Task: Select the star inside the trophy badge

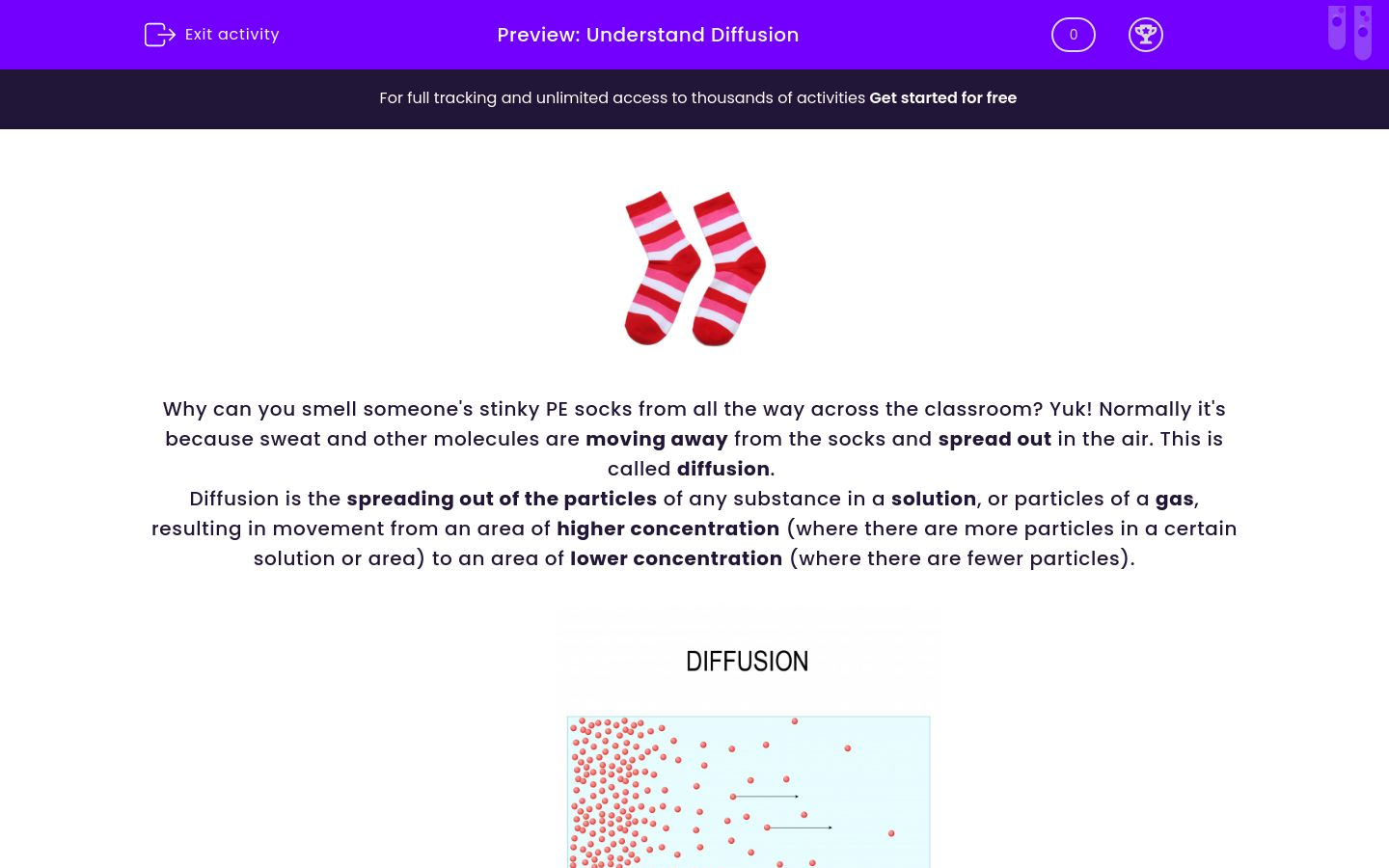Action: click(1146, 32)
